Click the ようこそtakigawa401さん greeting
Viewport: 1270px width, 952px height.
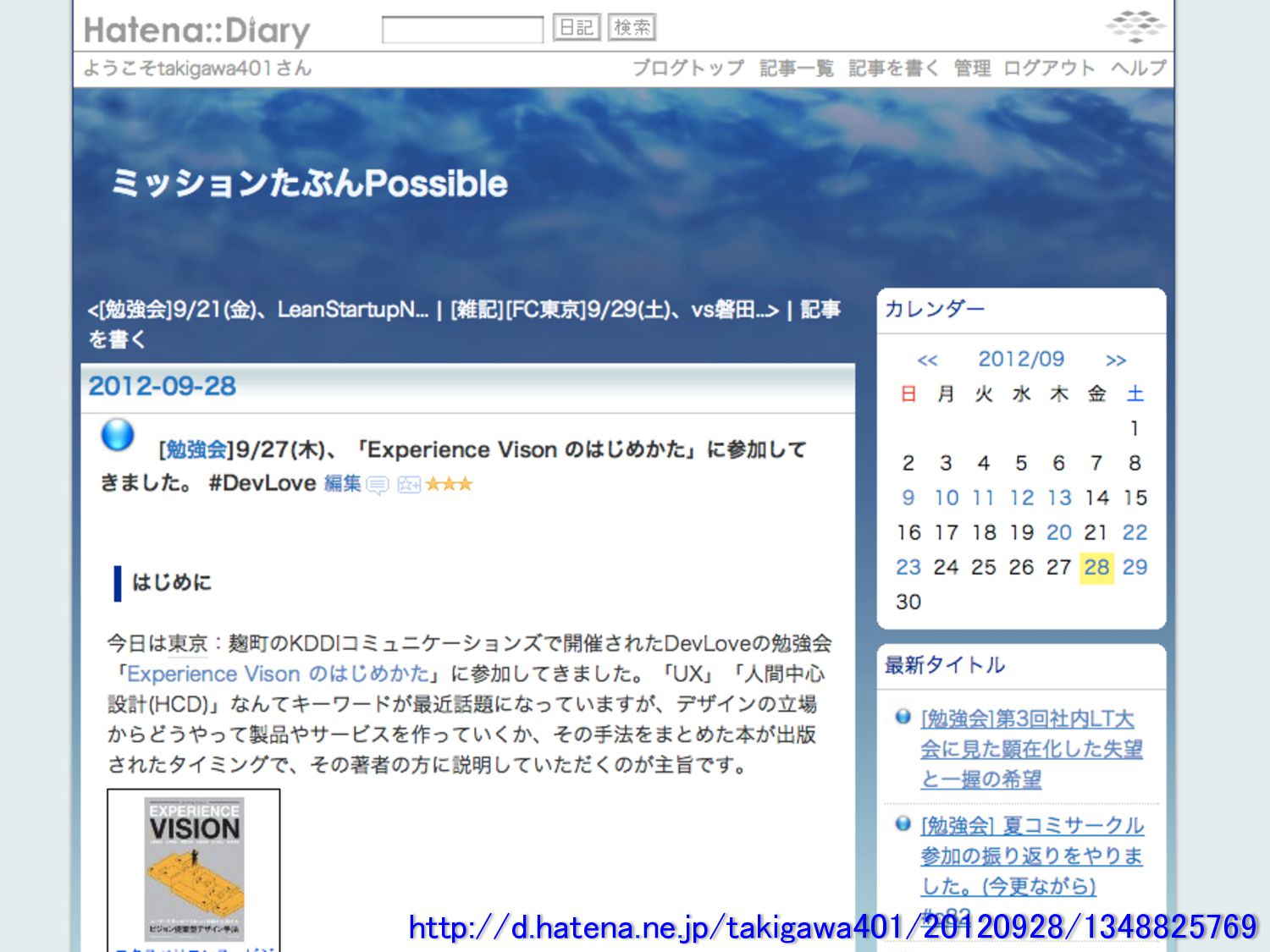point(197,68)
